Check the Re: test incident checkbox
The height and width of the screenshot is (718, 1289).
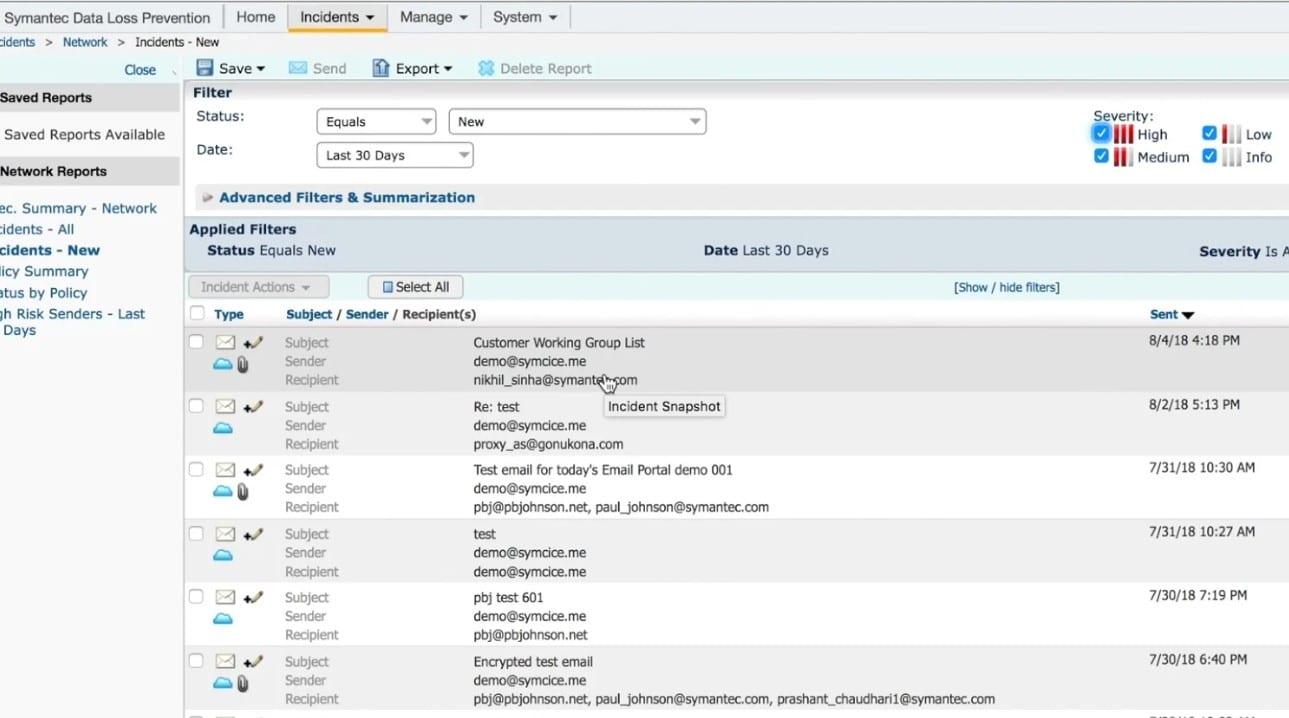[x=196, y=406]
